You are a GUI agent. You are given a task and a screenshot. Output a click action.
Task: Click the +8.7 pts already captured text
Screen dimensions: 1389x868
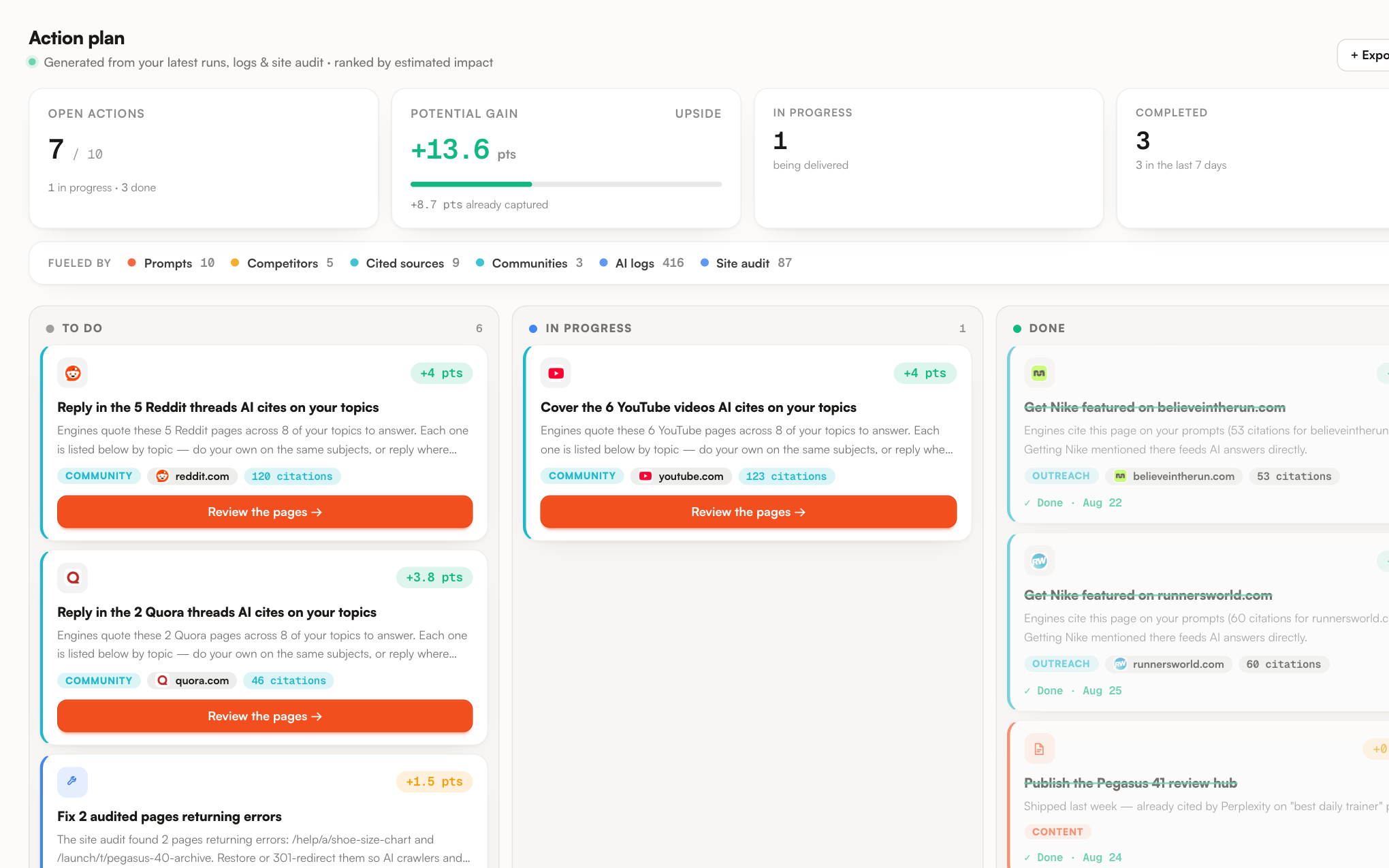pyautogui.click(x=479, y=204)
